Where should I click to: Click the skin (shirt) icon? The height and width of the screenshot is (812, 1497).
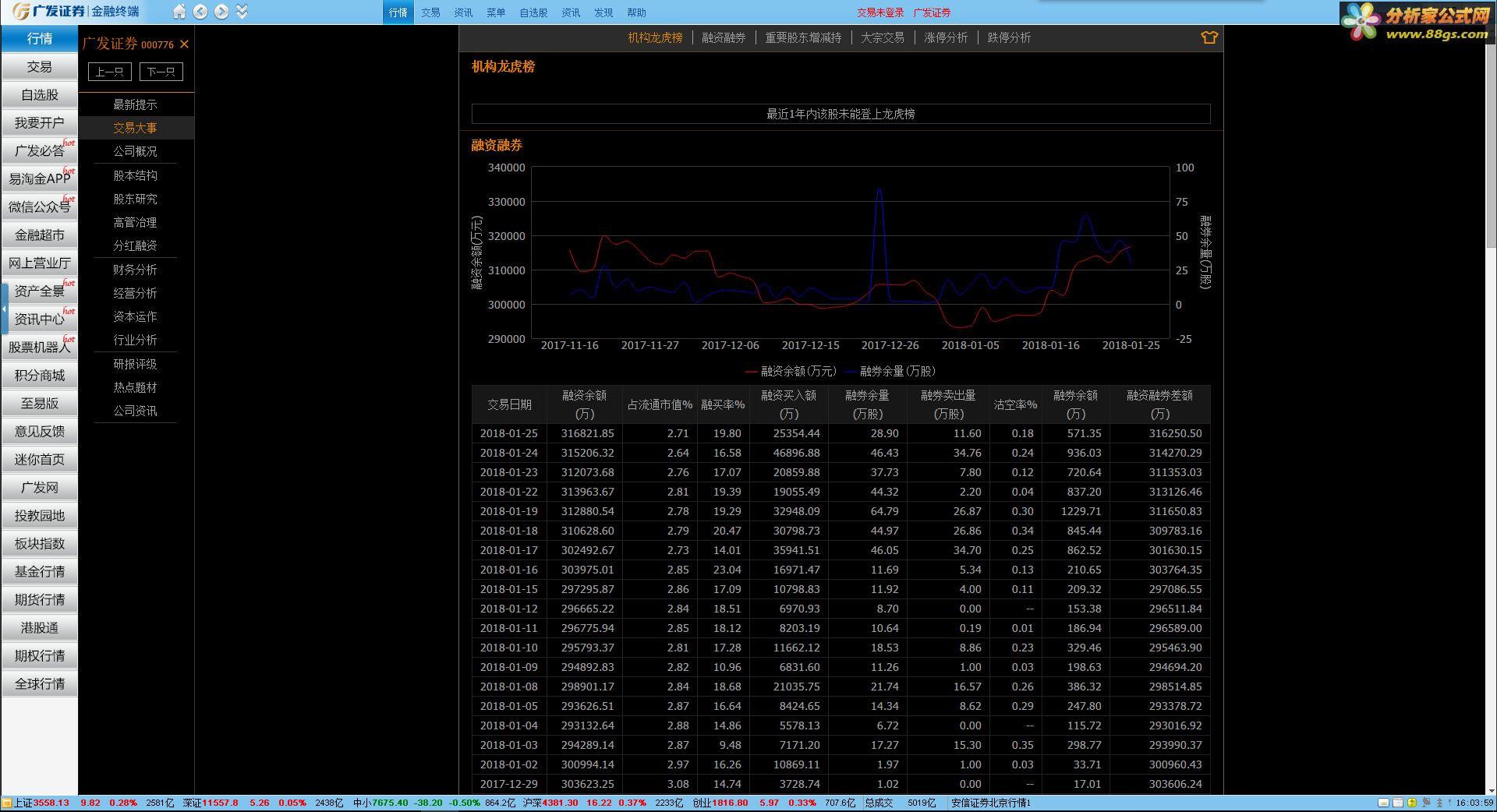click(x=1209, y=37)
